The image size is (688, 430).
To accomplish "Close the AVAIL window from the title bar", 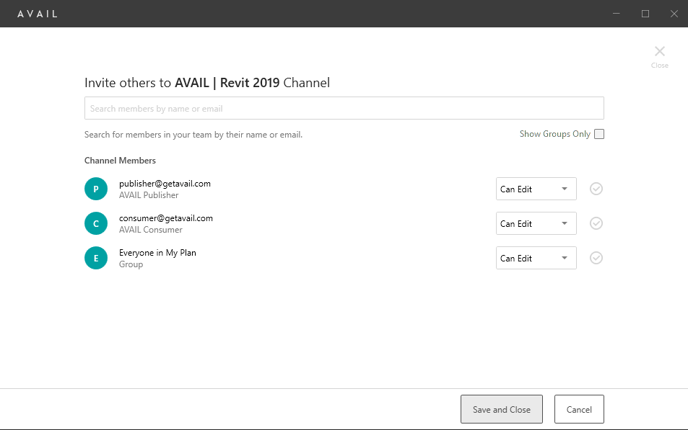I will click(x=674, y=14).
